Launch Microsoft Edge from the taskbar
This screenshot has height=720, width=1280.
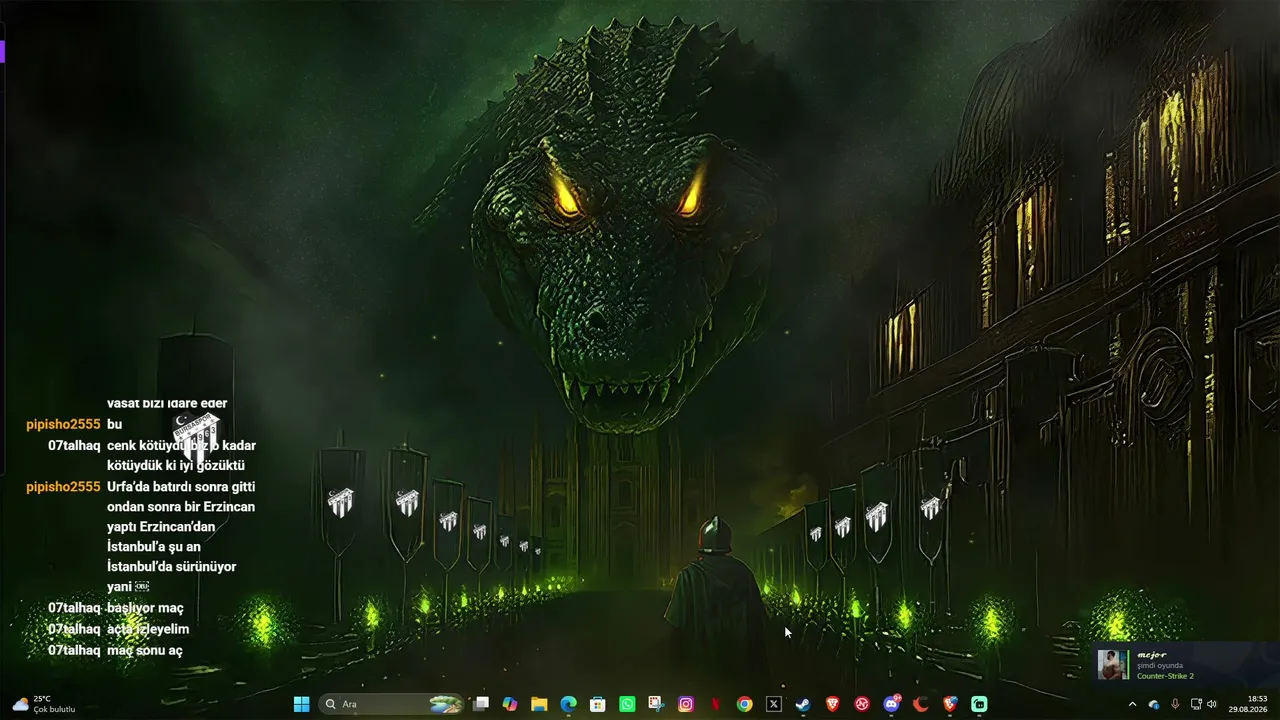click(x=568, y=704)
